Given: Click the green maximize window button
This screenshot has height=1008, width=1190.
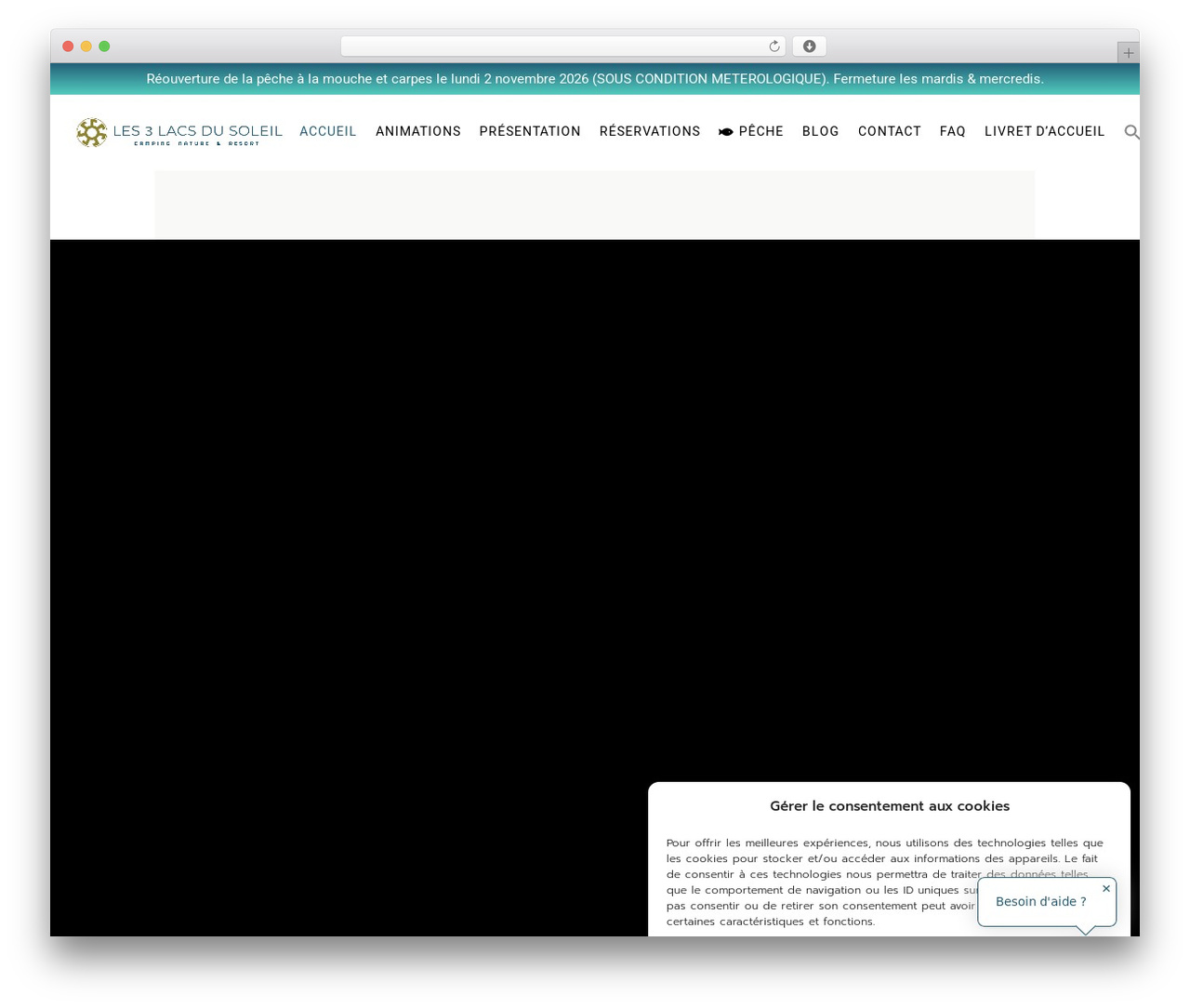Looking at the screenshot, I should click(x=104, y=46).
